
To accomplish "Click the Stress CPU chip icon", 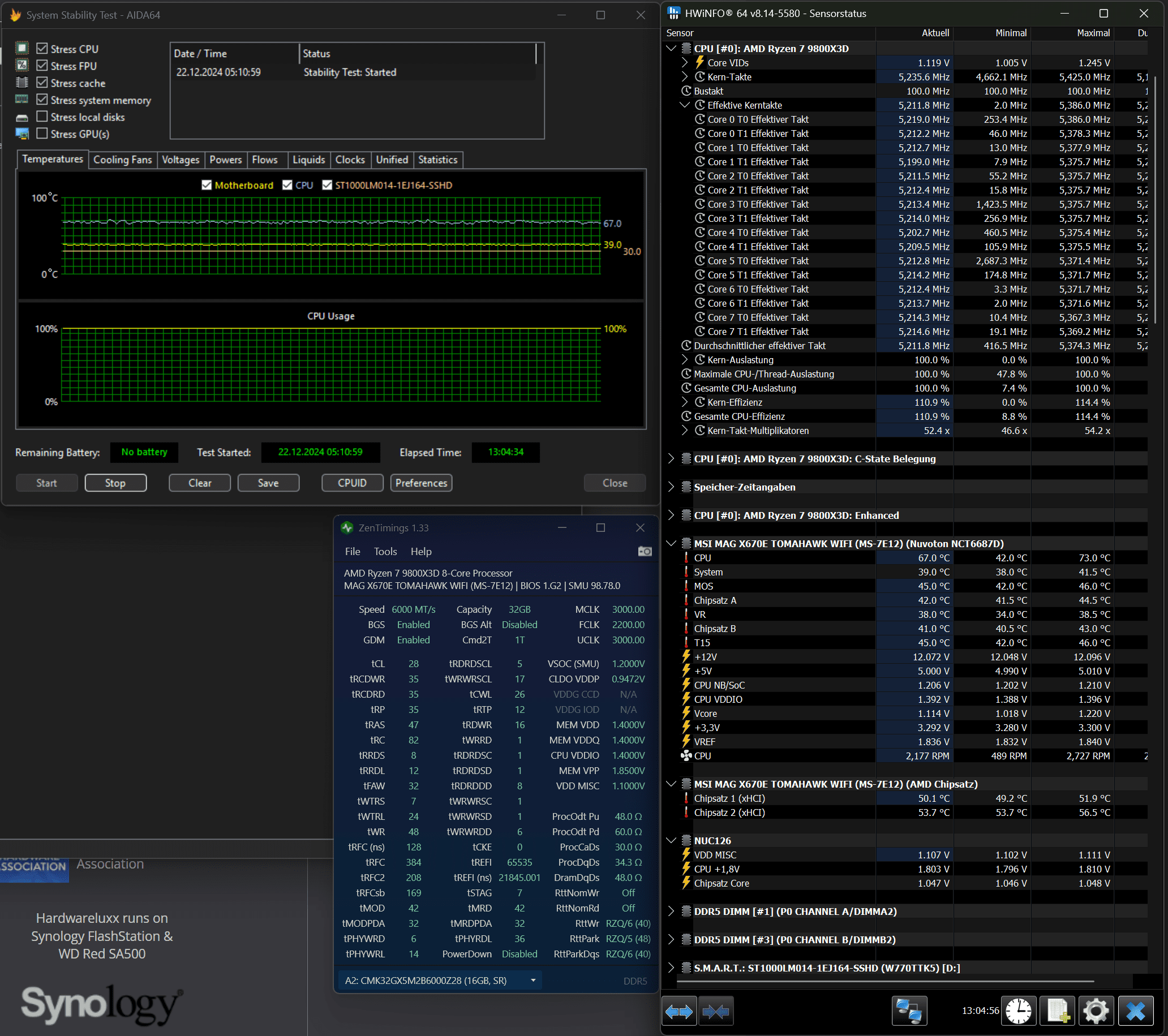I will pos(22,48).
